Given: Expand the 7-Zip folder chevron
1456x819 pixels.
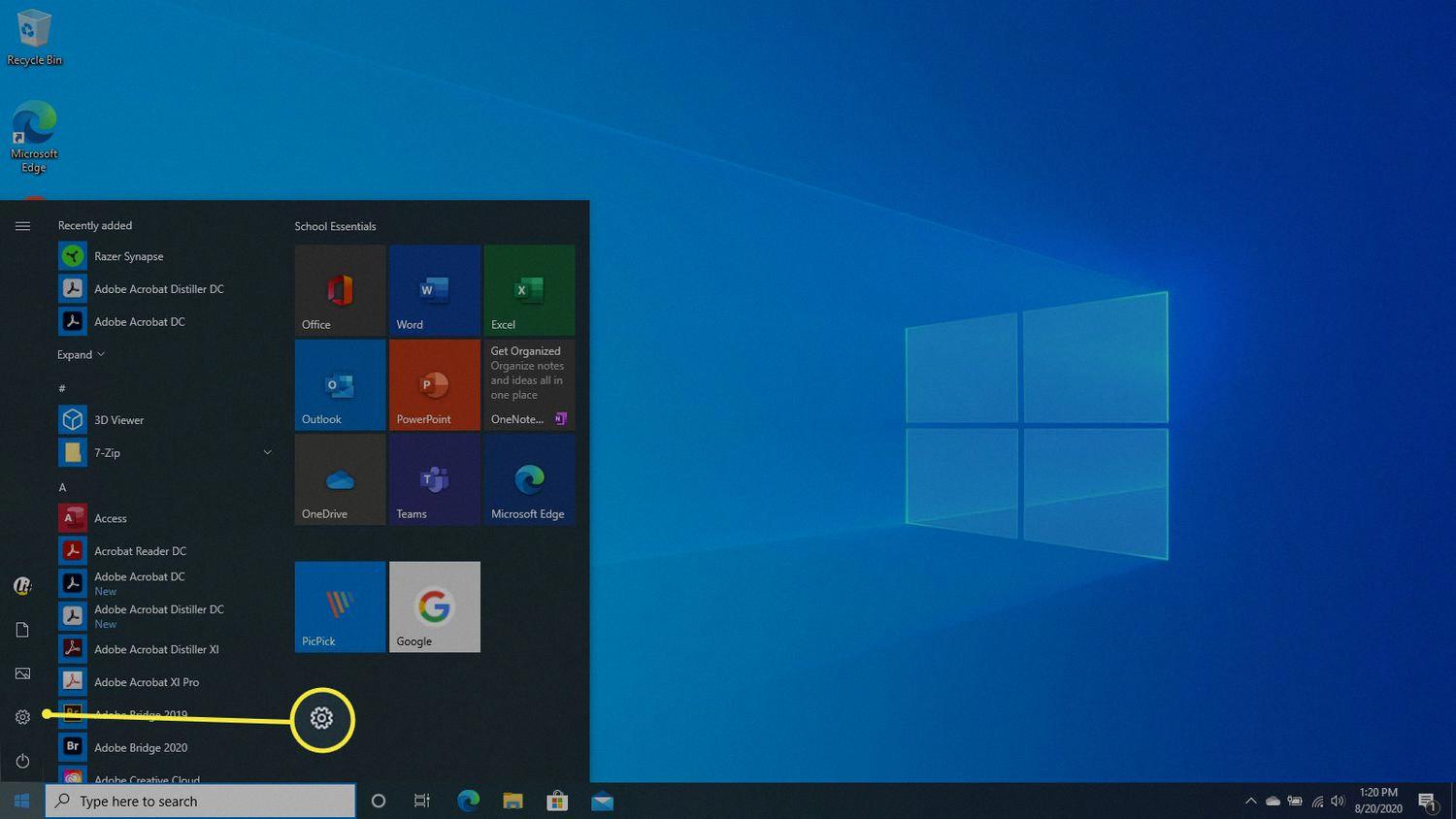Looking at the screenshot, I should [267, 452].
